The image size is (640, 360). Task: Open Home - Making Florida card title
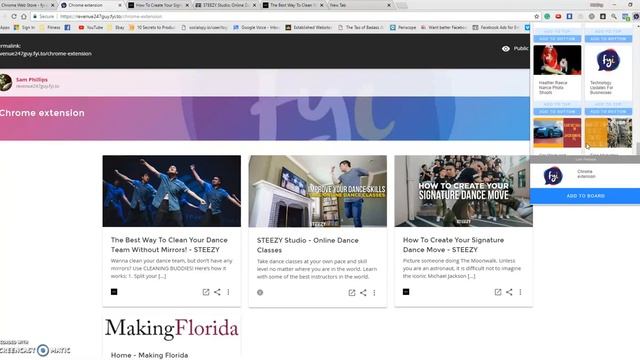[x=149, y=355]
